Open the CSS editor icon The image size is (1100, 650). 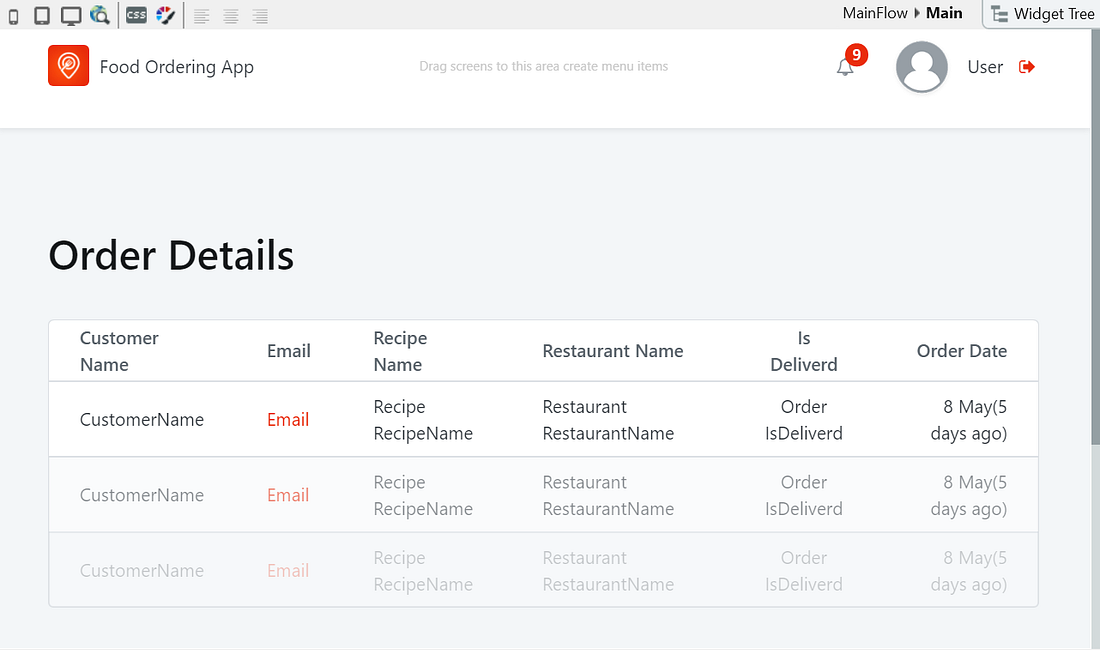tap(135, 15)
